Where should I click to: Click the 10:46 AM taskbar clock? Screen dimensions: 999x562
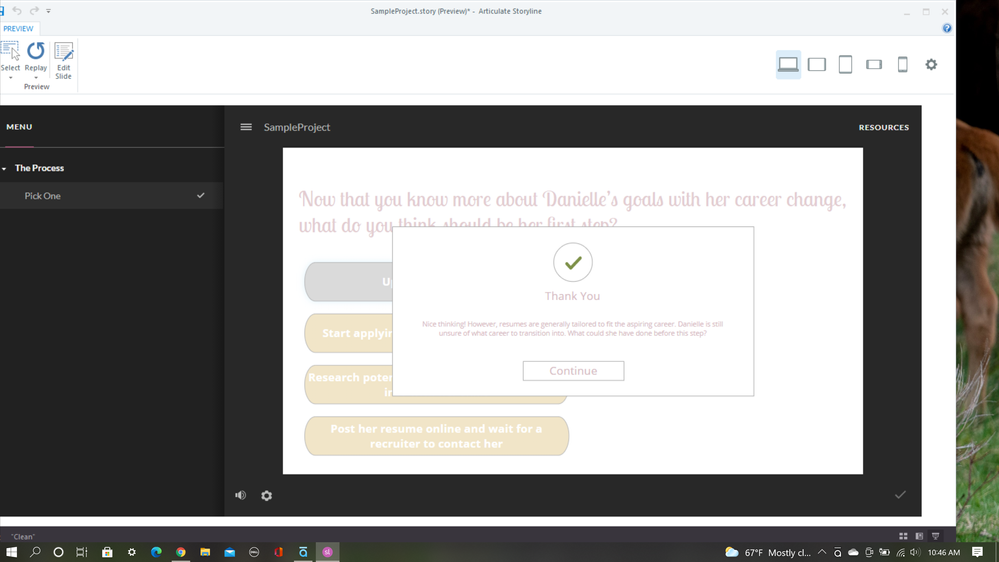tap(944, 552)
